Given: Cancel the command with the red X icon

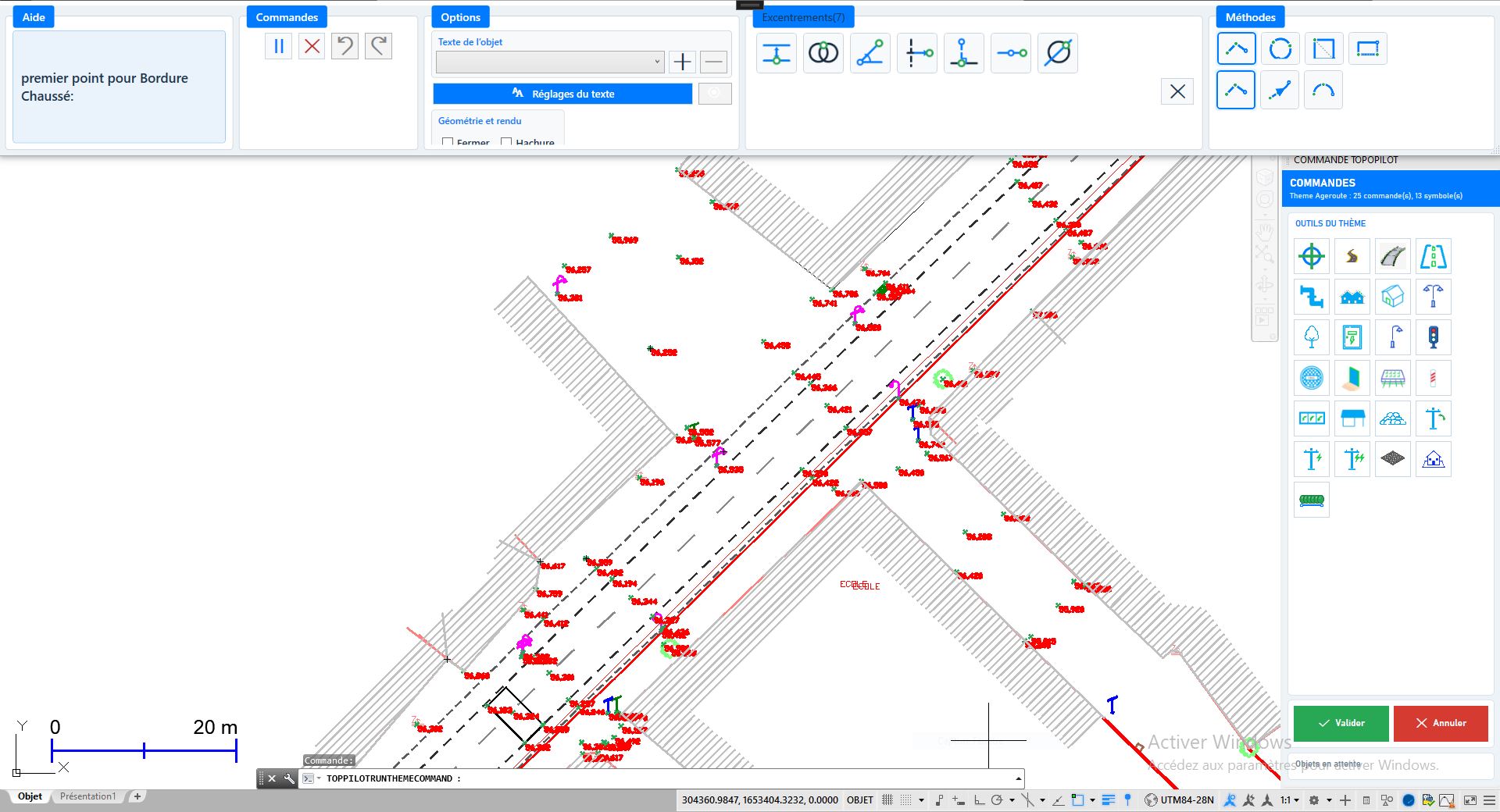Looking at the screenshot, I should tap(312, 46).
